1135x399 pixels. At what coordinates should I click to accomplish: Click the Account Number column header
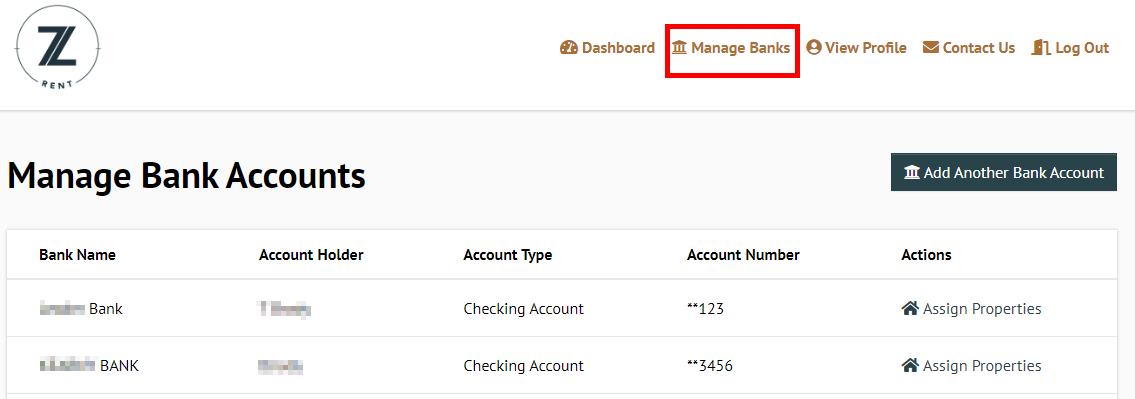coord(743,255)
